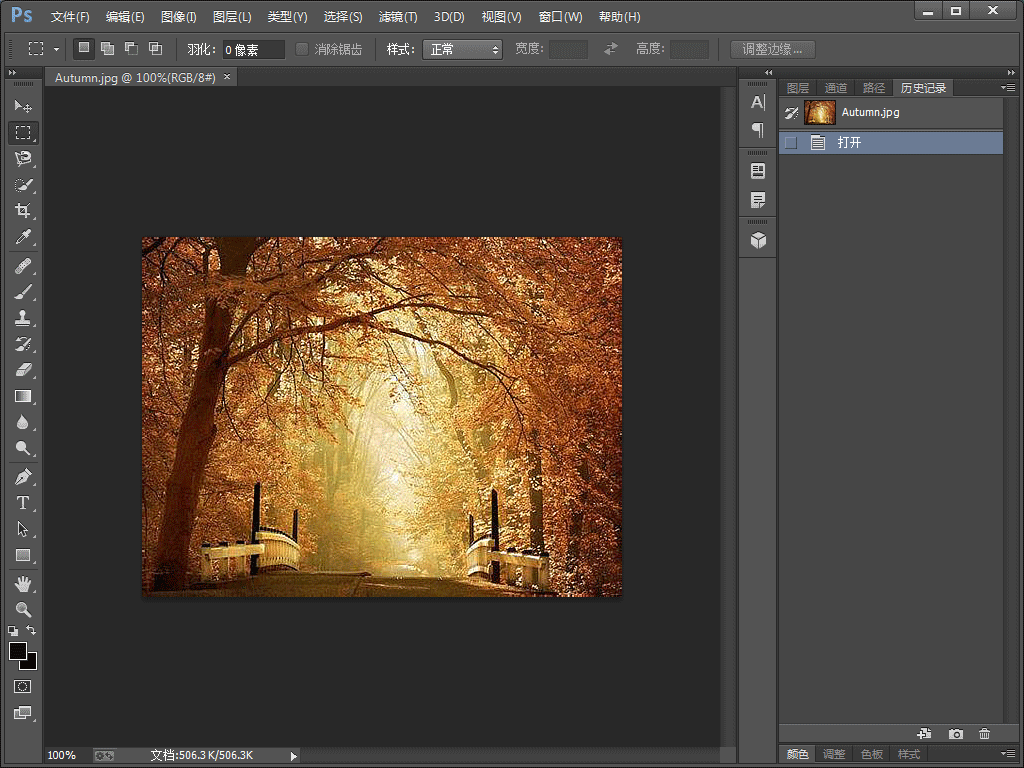Open the Paragraph panel icon

pyautogui.click(x=758, y=130)
